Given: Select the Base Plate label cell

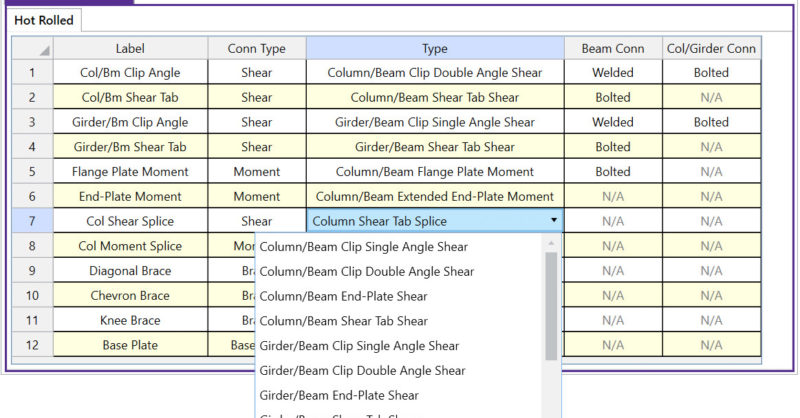Looking at the screenshot, I should pyautogui.click(x=130, y=345).
